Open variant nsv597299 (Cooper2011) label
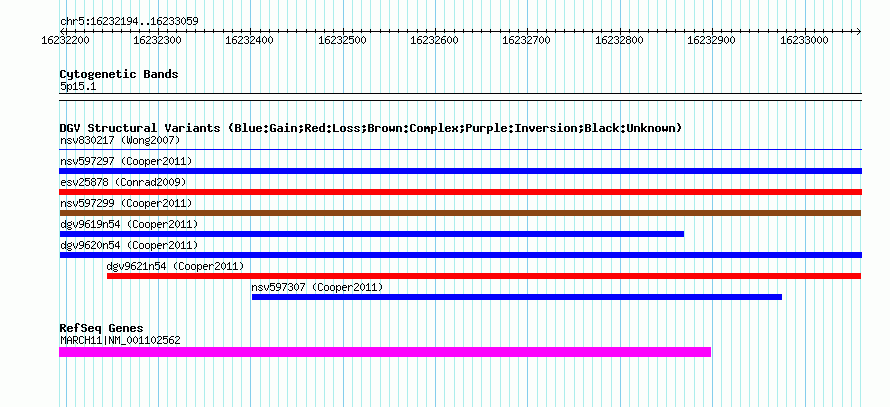The width and height of the screenshot is (890, 407). pos(126,203)
